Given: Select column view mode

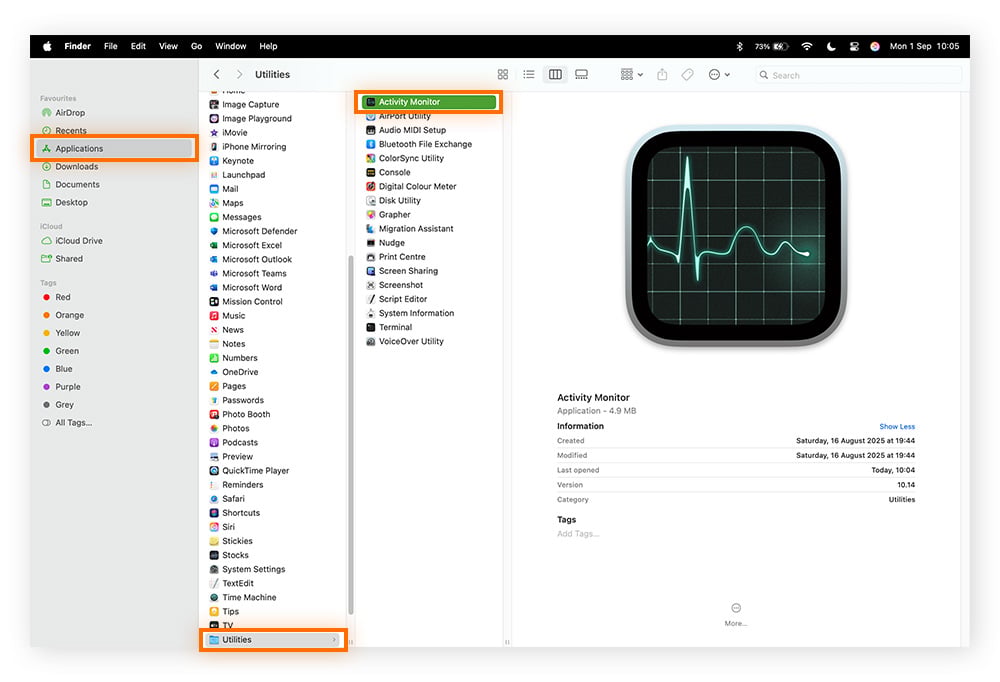Looking at the screenshot, I should point(555,75).
